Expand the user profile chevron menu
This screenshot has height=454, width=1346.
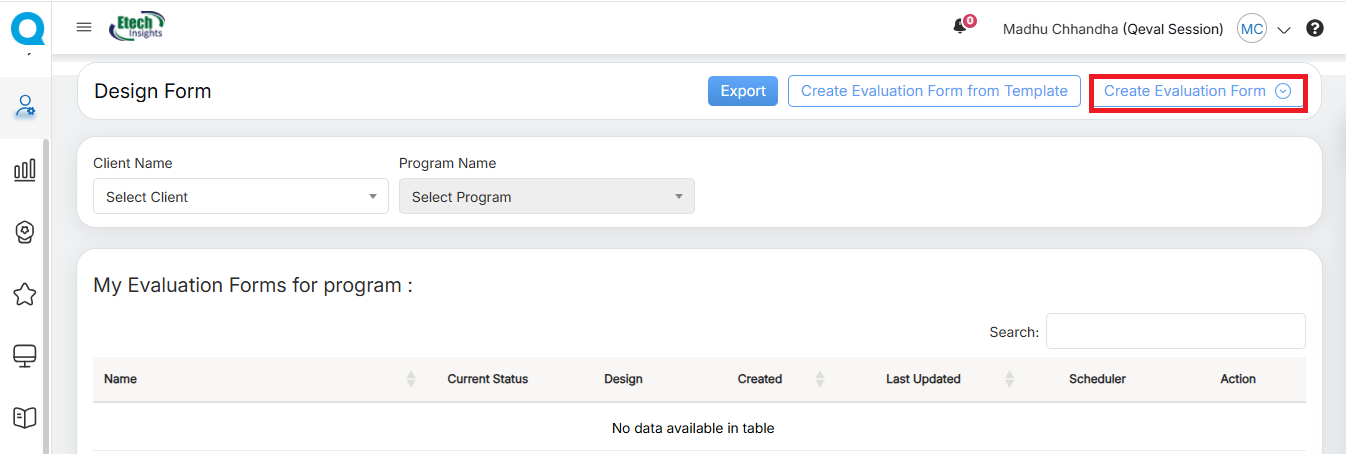pos(1284,30)
